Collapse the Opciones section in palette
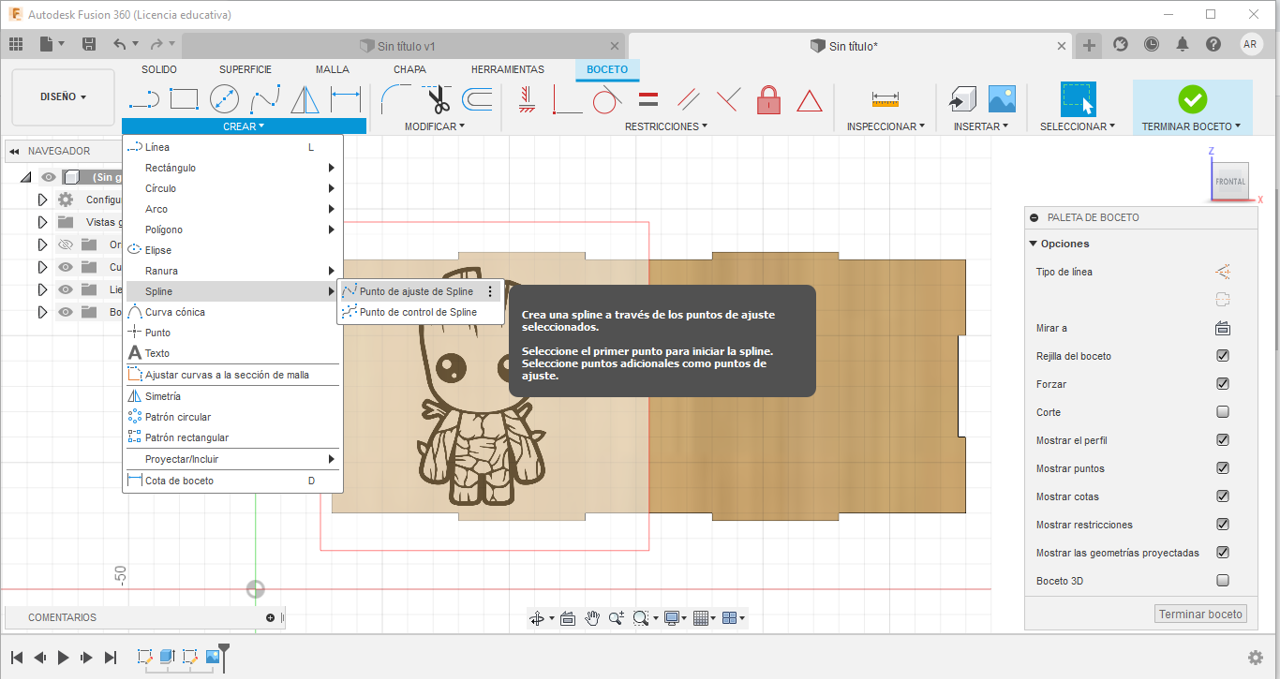 tap(1033, 244)
